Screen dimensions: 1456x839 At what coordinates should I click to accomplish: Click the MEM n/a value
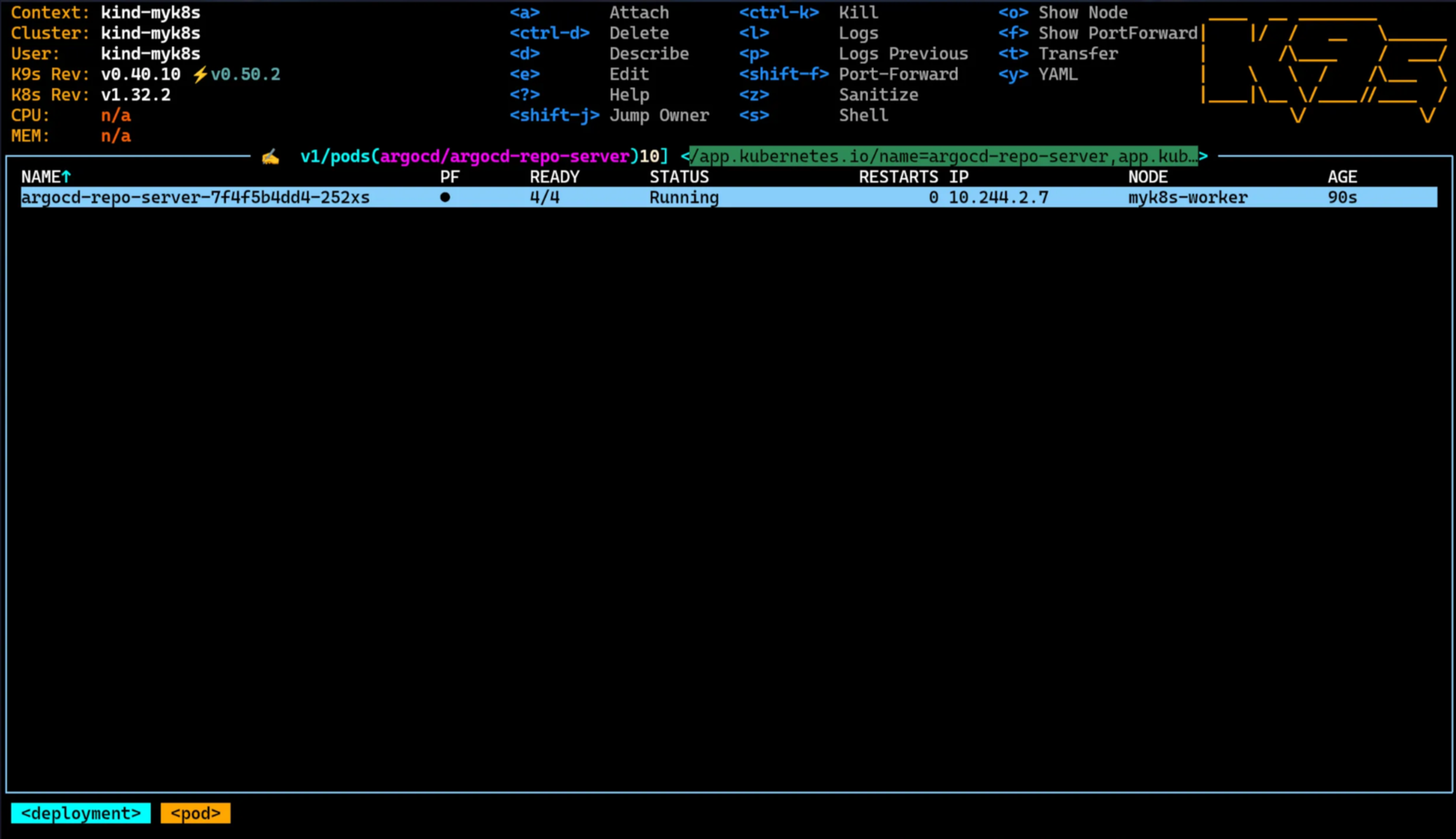pos(115,136)
